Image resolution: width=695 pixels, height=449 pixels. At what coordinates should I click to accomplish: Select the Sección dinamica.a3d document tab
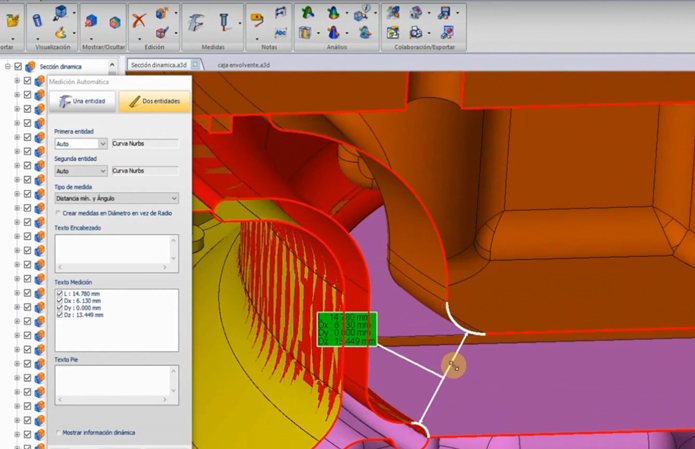158,65
